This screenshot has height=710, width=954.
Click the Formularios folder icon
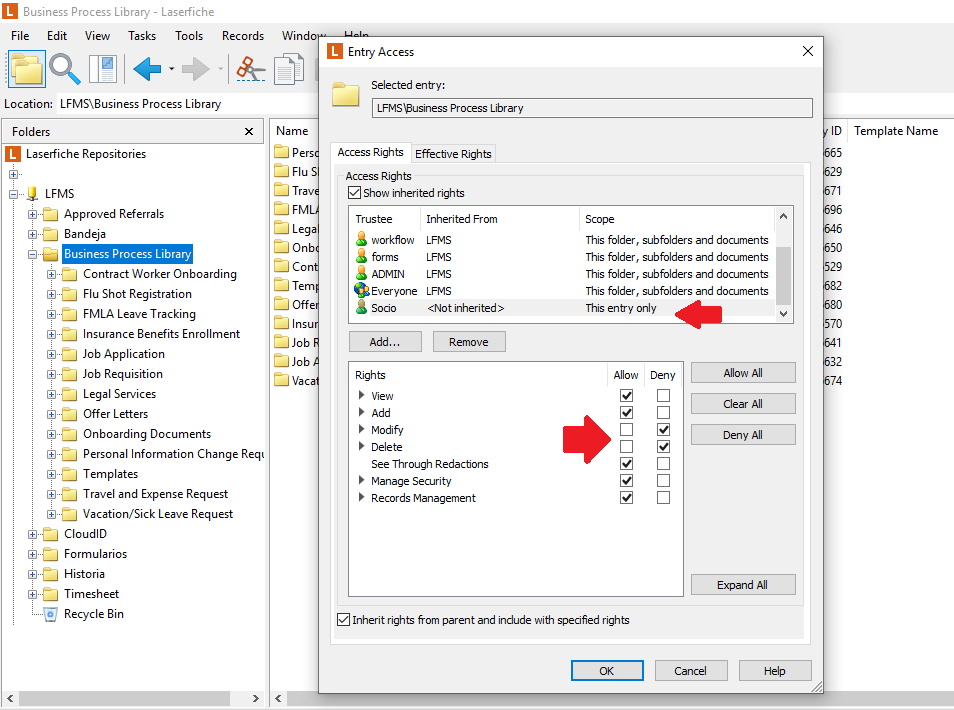pos(51,554)
